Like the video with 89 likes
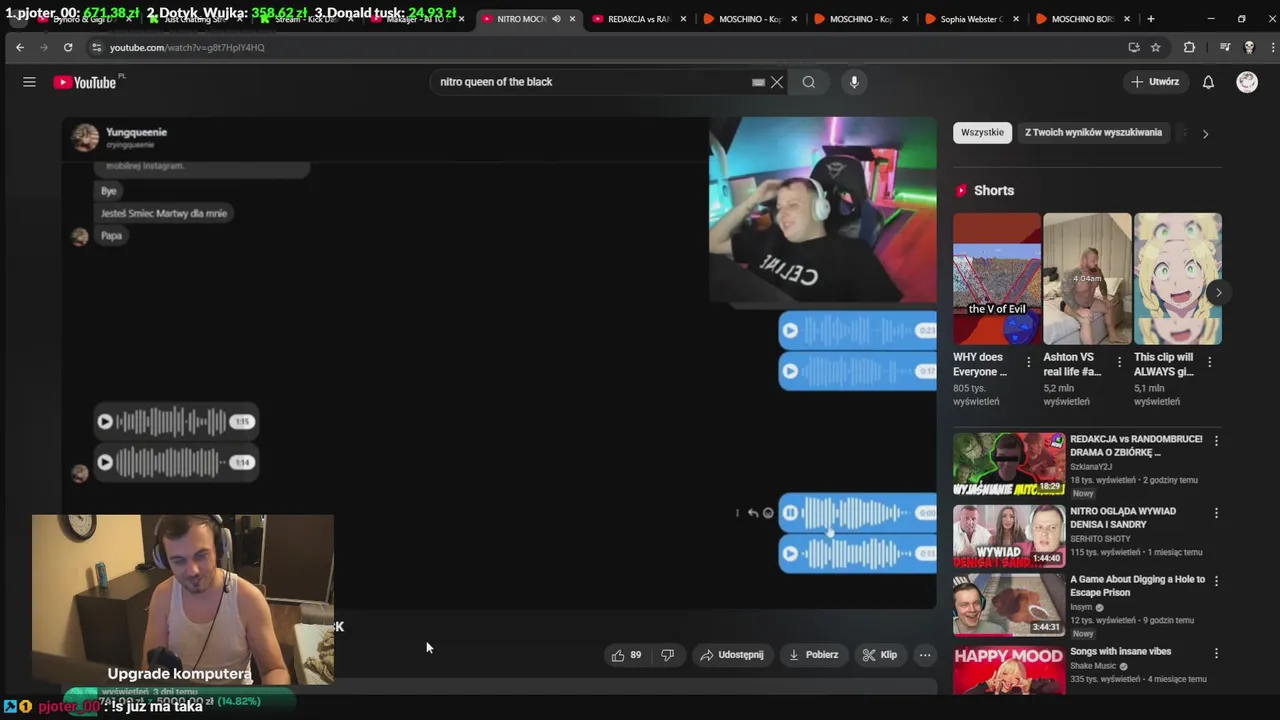Viewport: 1280px width, 720px height. [627, 655]
